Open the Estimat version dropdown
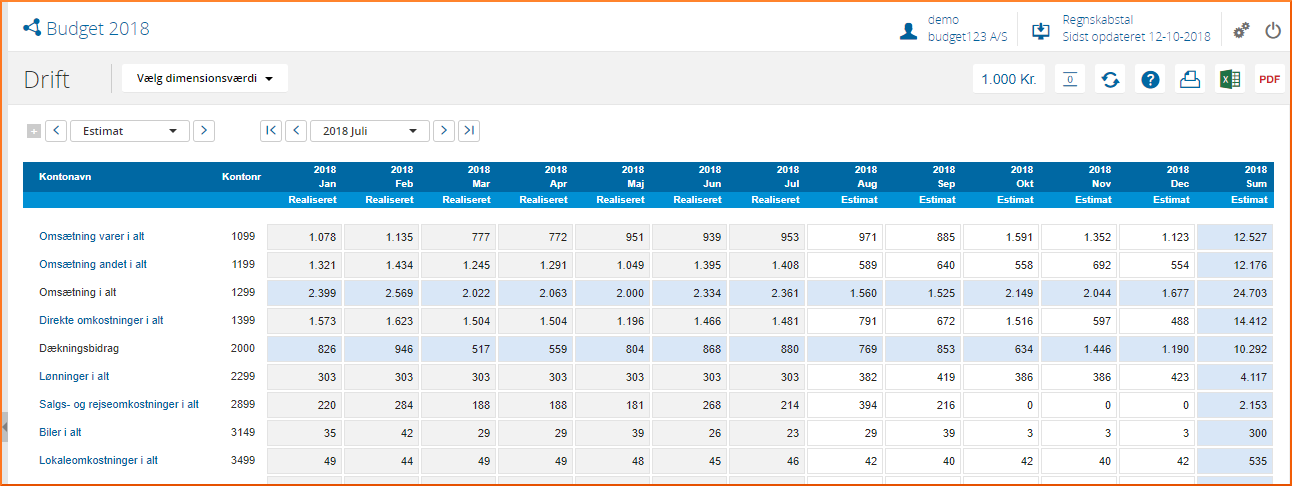1292x486 pixels. (129, 131)
